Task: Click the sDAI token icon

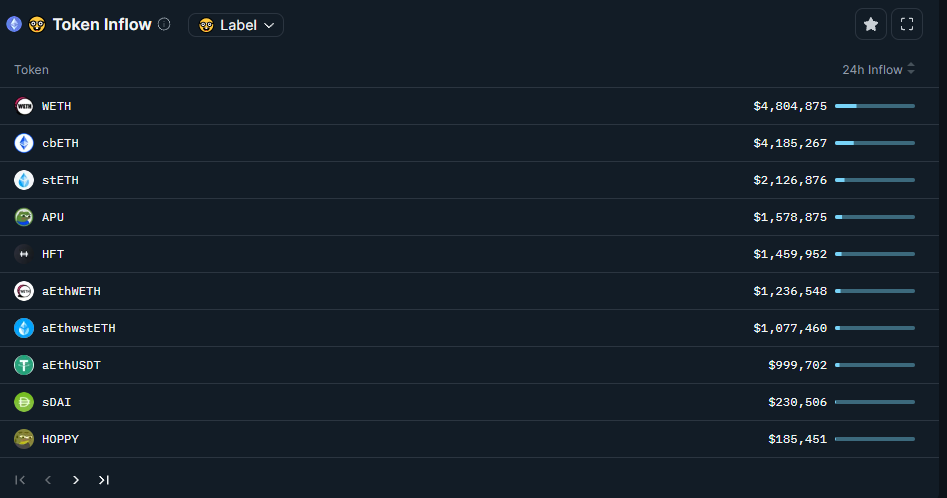Action: coord(24,402)
